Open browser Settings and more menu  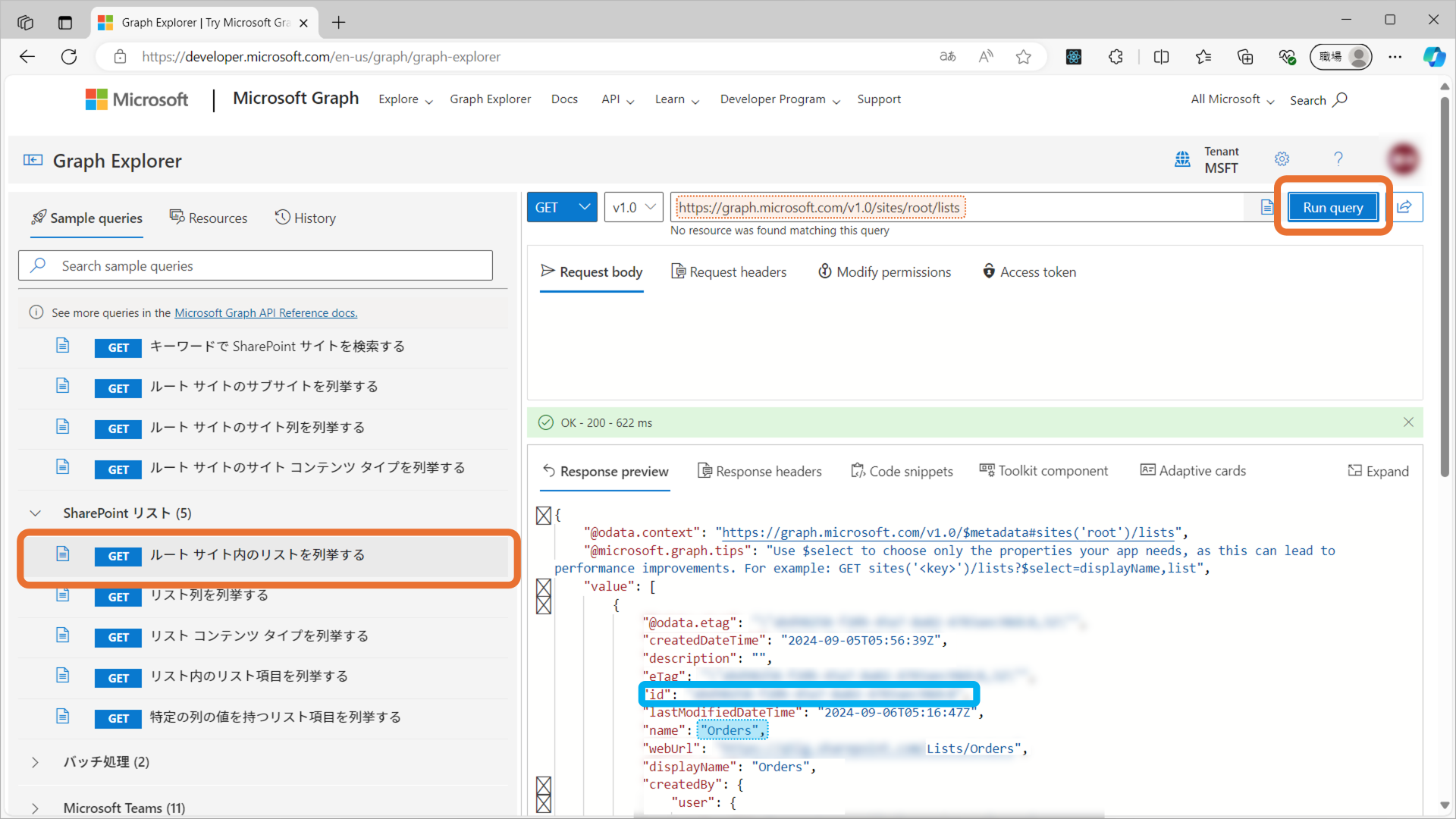[1395, 57]
